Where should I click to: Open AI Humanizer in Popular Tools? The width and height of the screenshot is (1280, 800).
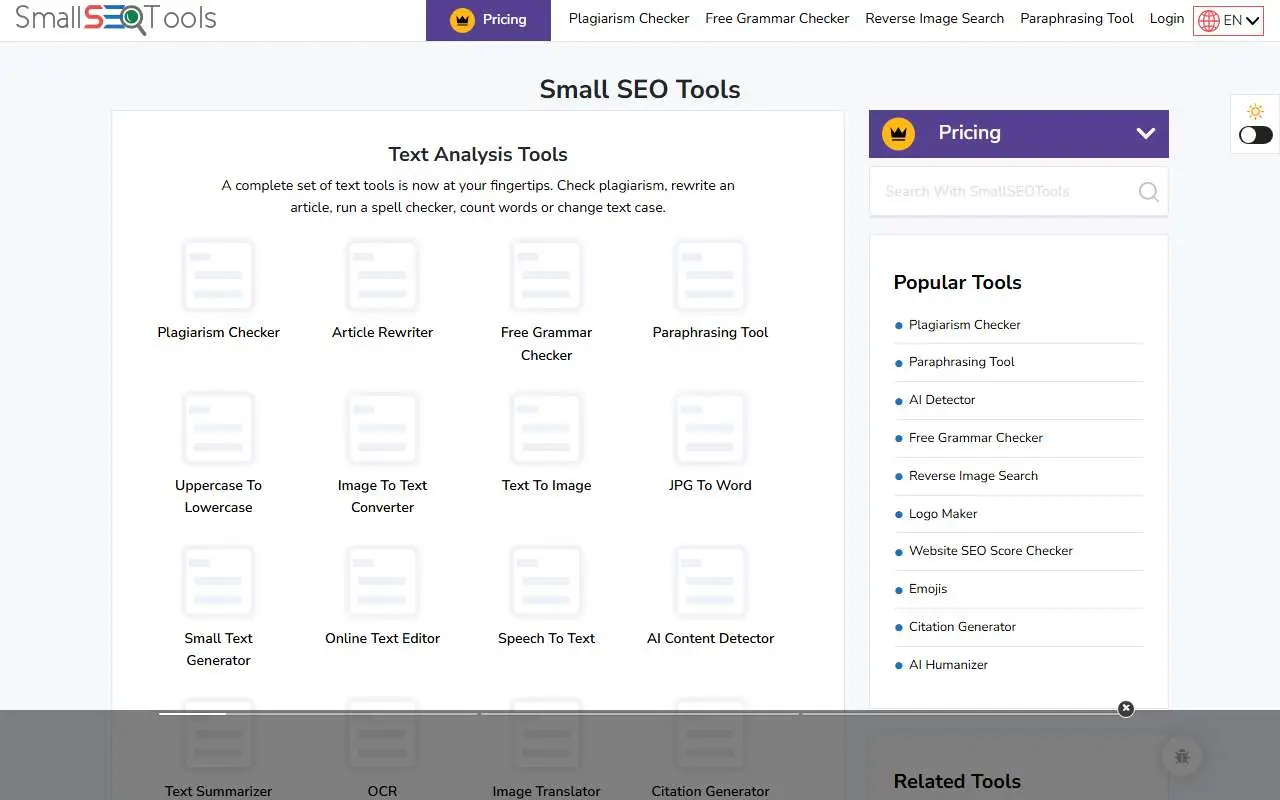click(948, 665)
